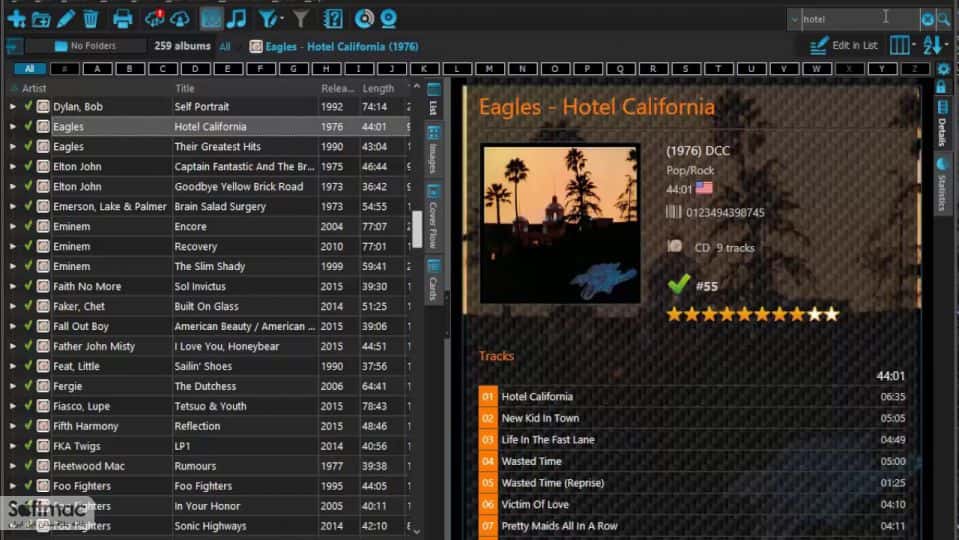The width and height of the screenshot is (959, 540).
Task: Open the dropdown arrow next to sort icon
Action: (x=947, y=45)
